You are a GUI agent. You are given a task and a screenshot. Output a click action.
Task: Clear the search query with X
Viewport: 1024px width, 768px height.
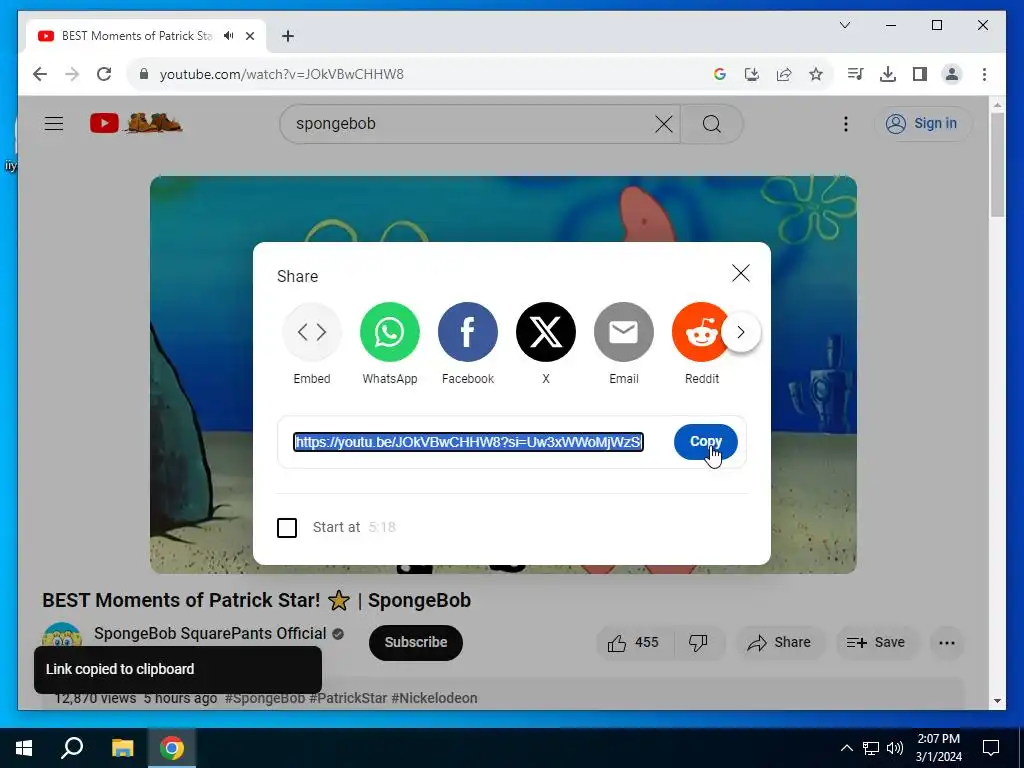click(664, 123)
